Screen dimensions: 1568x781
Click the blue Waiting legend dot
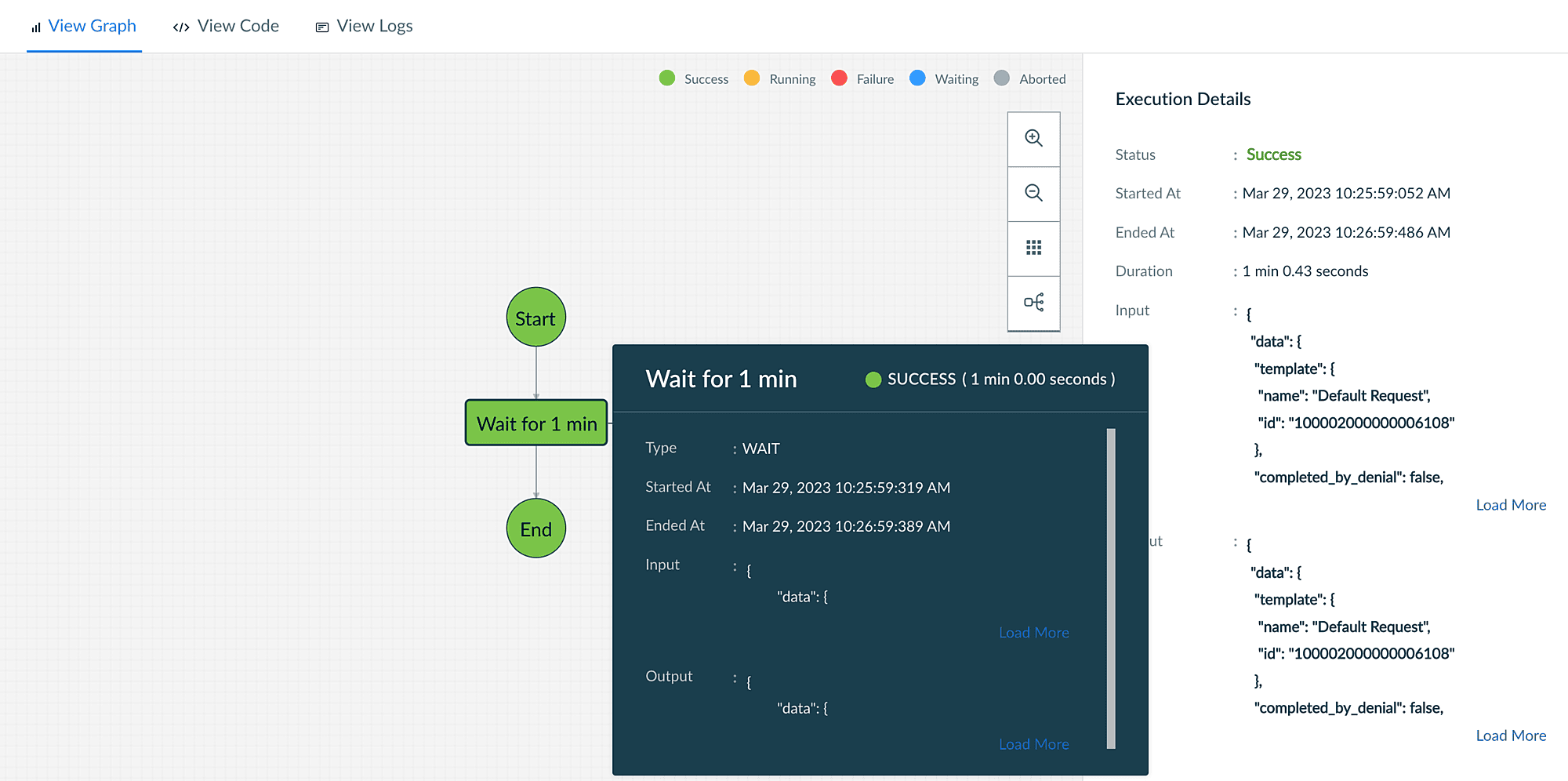pyautogui.click(x=917, y=78)
